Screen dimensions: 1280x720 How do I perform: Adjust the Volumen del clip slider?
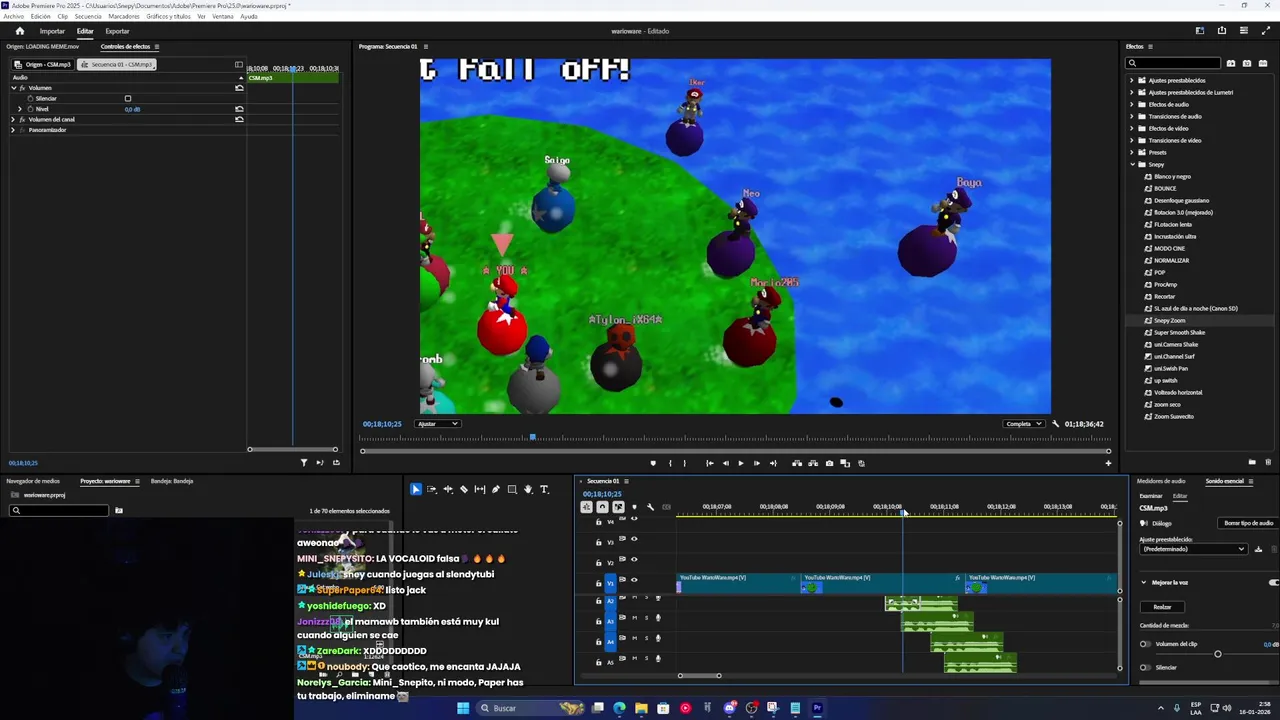[x=1217, y=654]
